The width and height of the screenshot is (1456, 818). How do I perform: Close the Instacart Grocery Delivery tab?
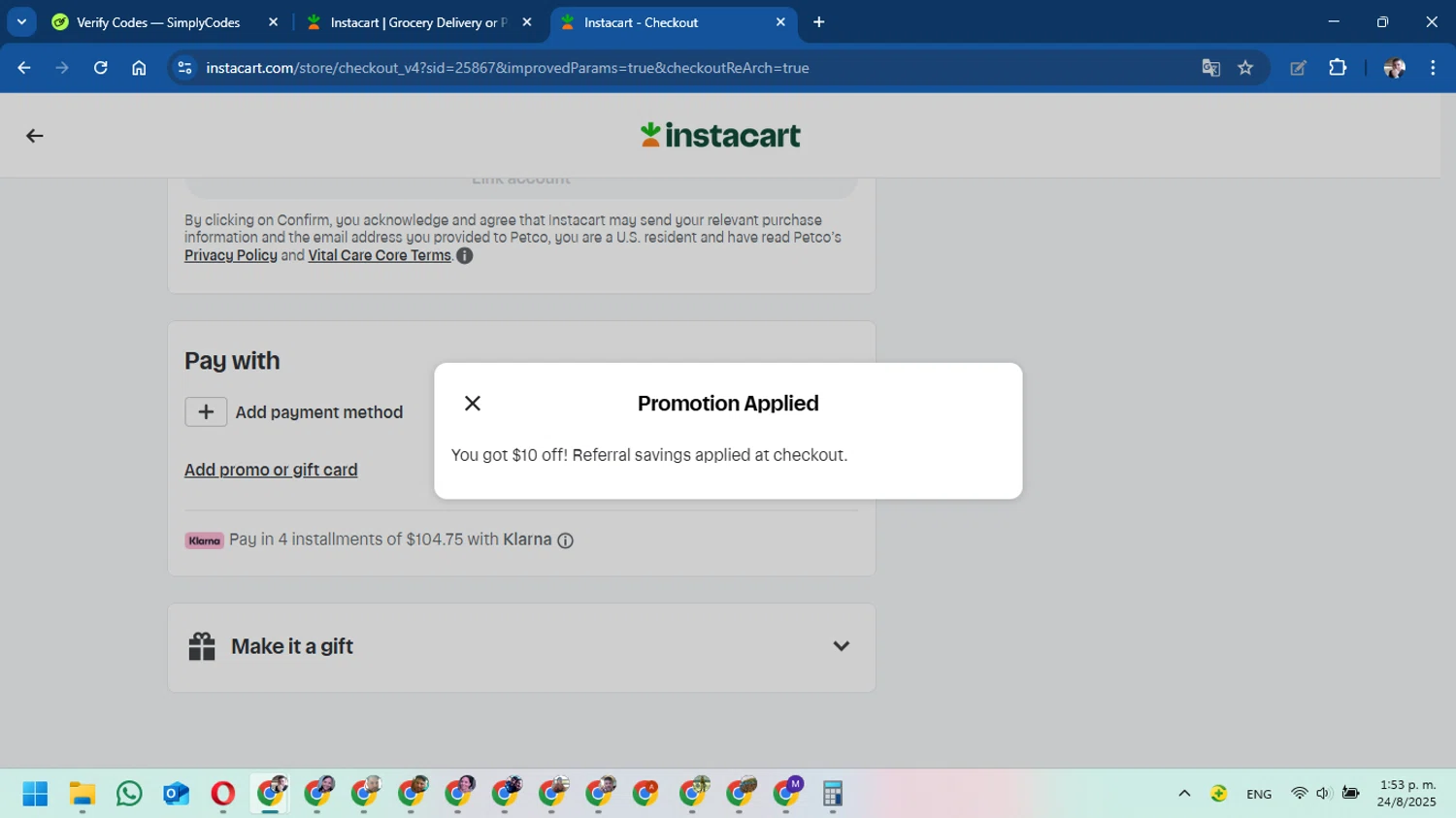(527, 22)
